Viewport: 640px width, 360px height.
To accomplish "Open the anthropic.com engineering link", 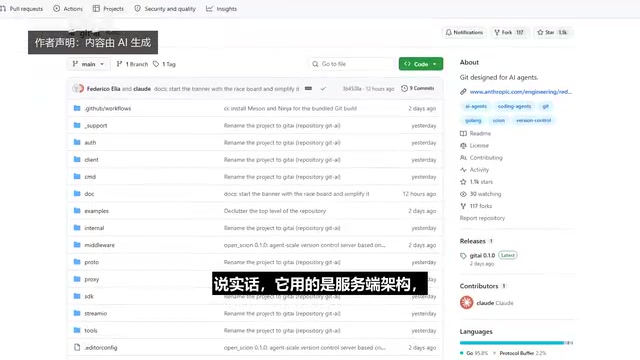I will 520,92.
